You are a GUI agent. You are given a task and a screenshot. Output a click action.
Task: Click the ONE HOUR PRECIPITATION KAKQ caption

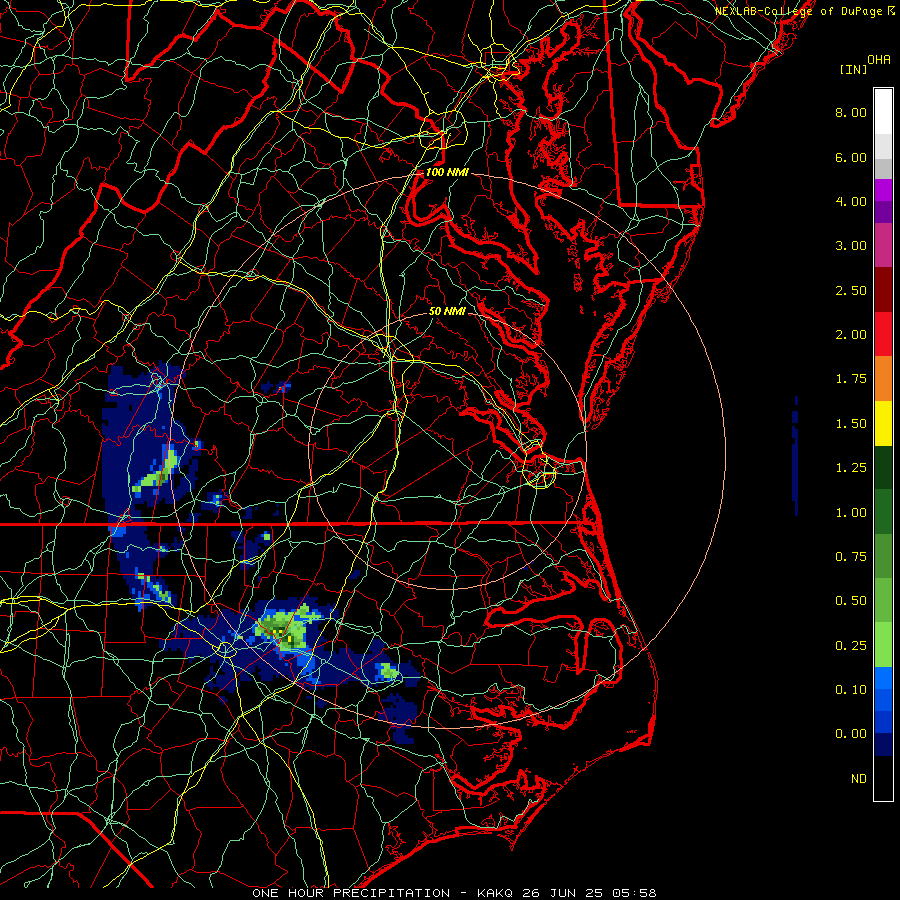click(454, 893)
